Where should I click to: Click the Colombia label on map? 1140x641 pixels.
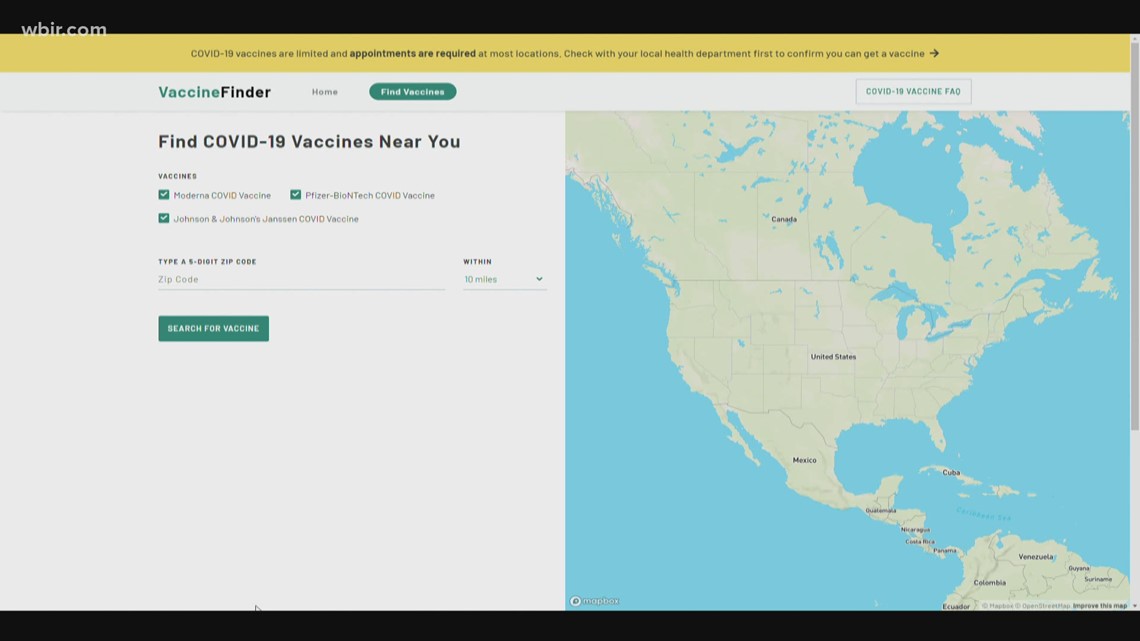tap(990, 583)
